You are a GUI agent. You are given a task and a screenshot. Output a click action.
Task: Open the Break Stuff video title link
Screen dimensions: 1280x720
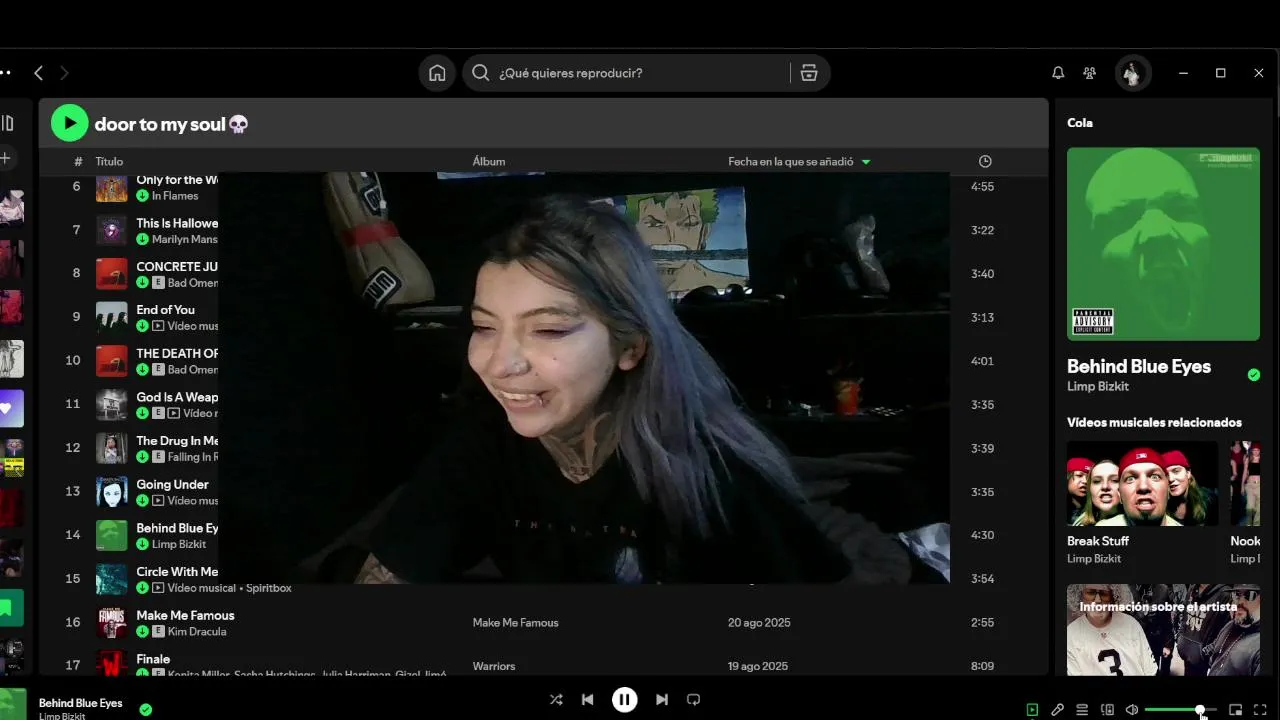1097,541
